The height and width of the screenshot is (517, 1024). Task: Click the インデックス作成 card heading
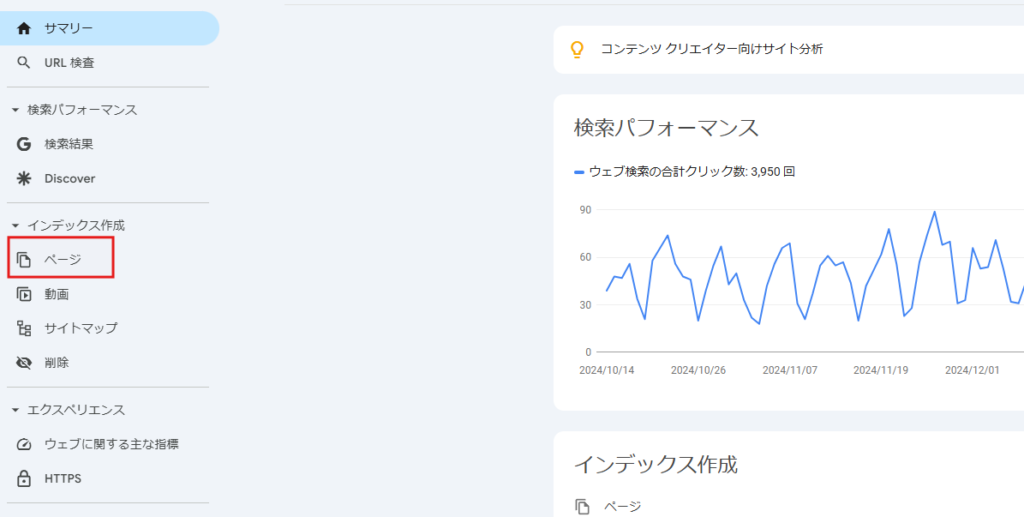pos(656,465)
